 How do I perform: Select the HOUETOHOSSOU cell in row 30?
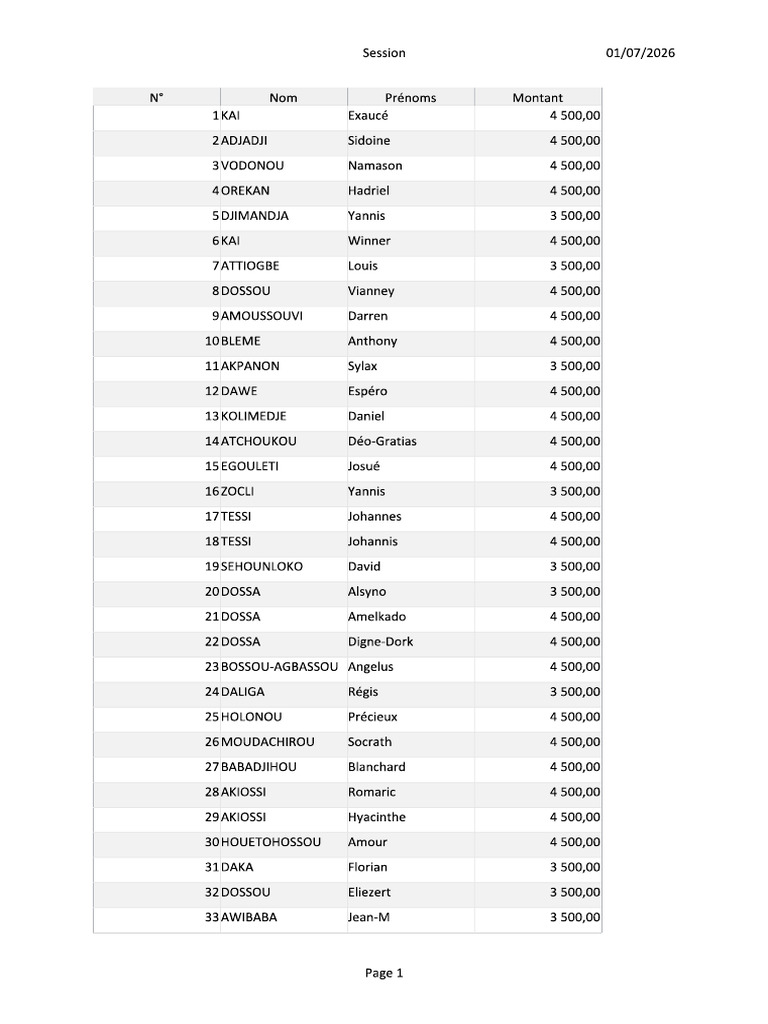283,842
